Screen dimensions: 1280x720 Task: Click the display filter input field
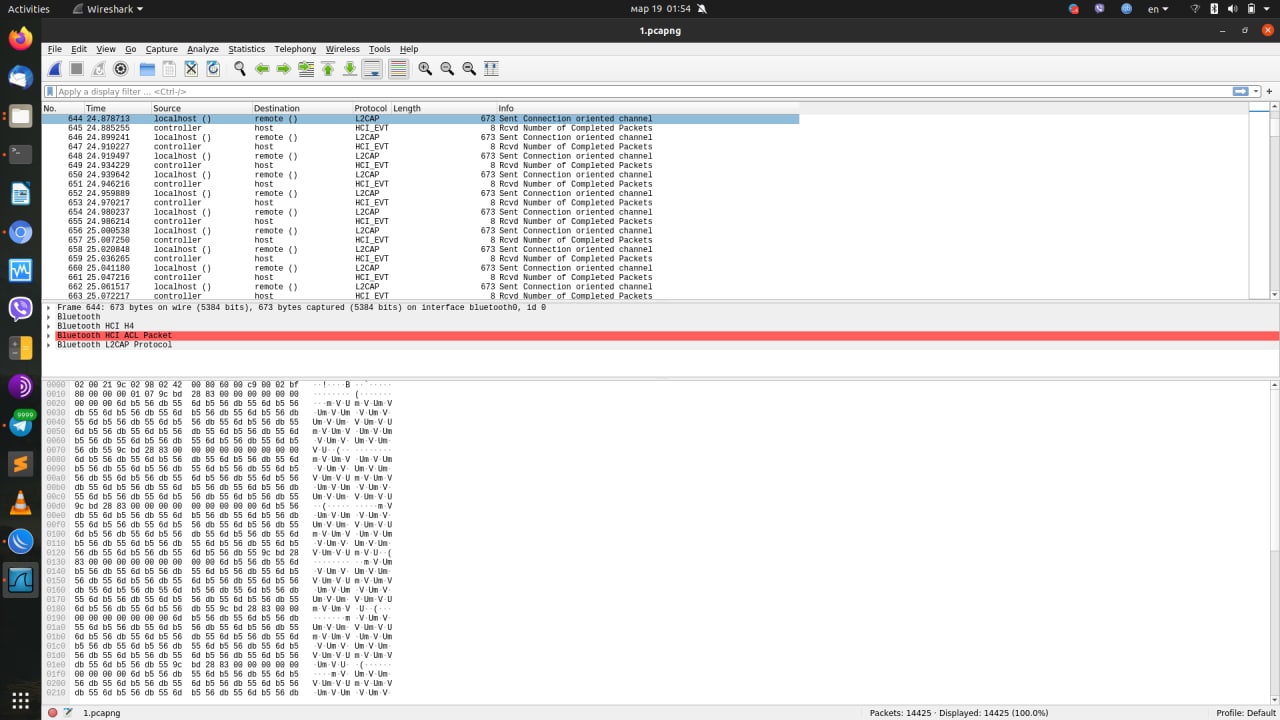point(640,92)
